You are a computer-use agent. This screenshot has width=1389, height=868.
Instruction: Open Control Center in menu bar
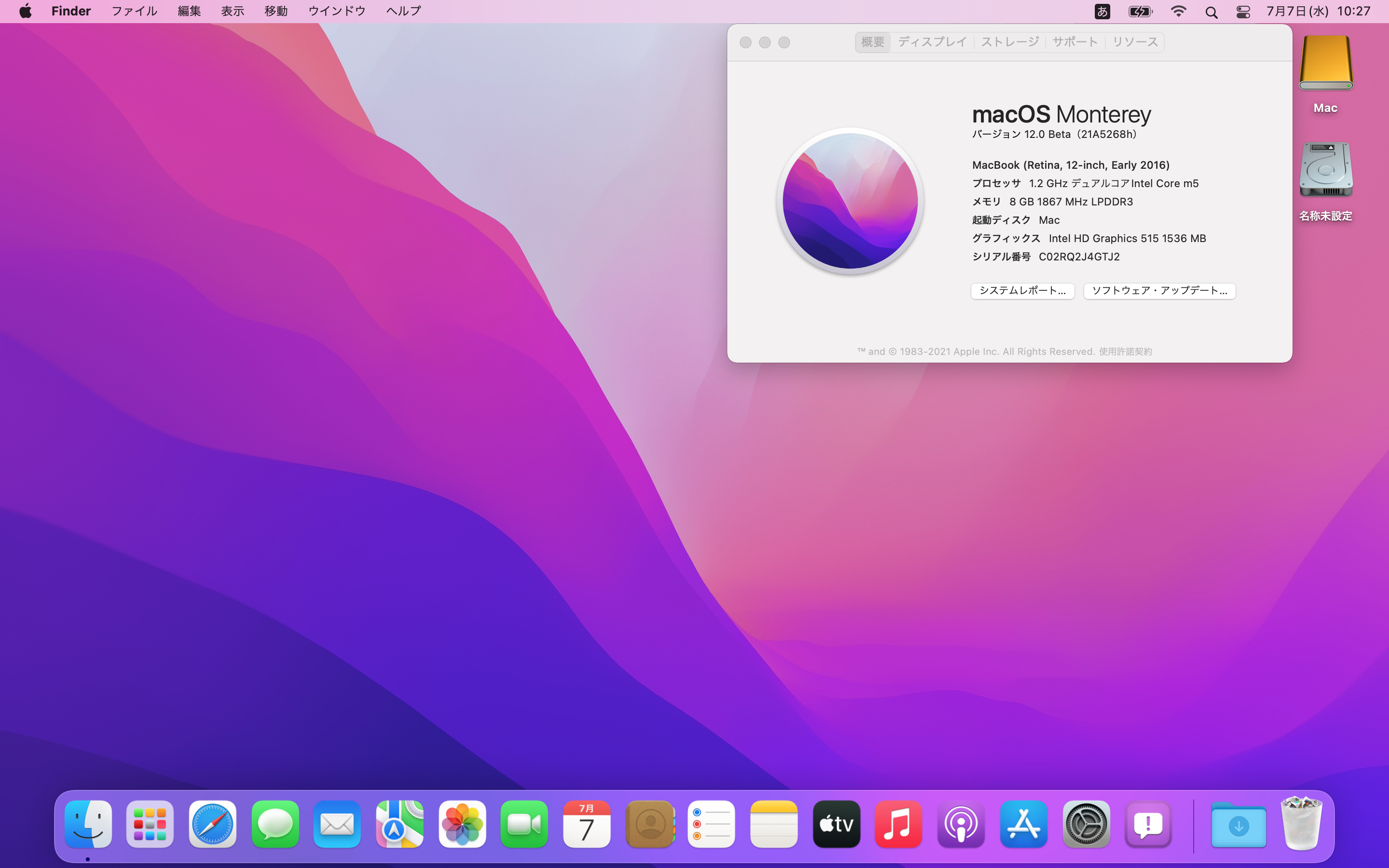1243,12
